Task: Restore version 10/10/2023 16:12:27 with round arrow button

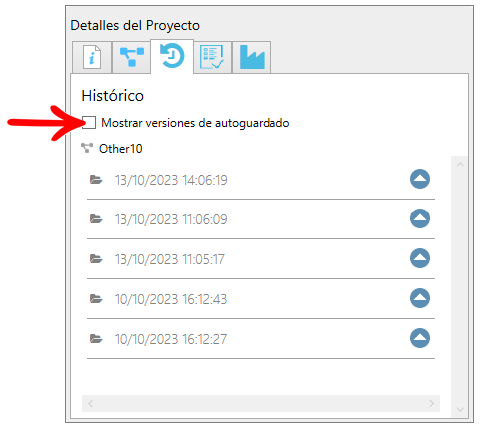Action: pos(420,338)
